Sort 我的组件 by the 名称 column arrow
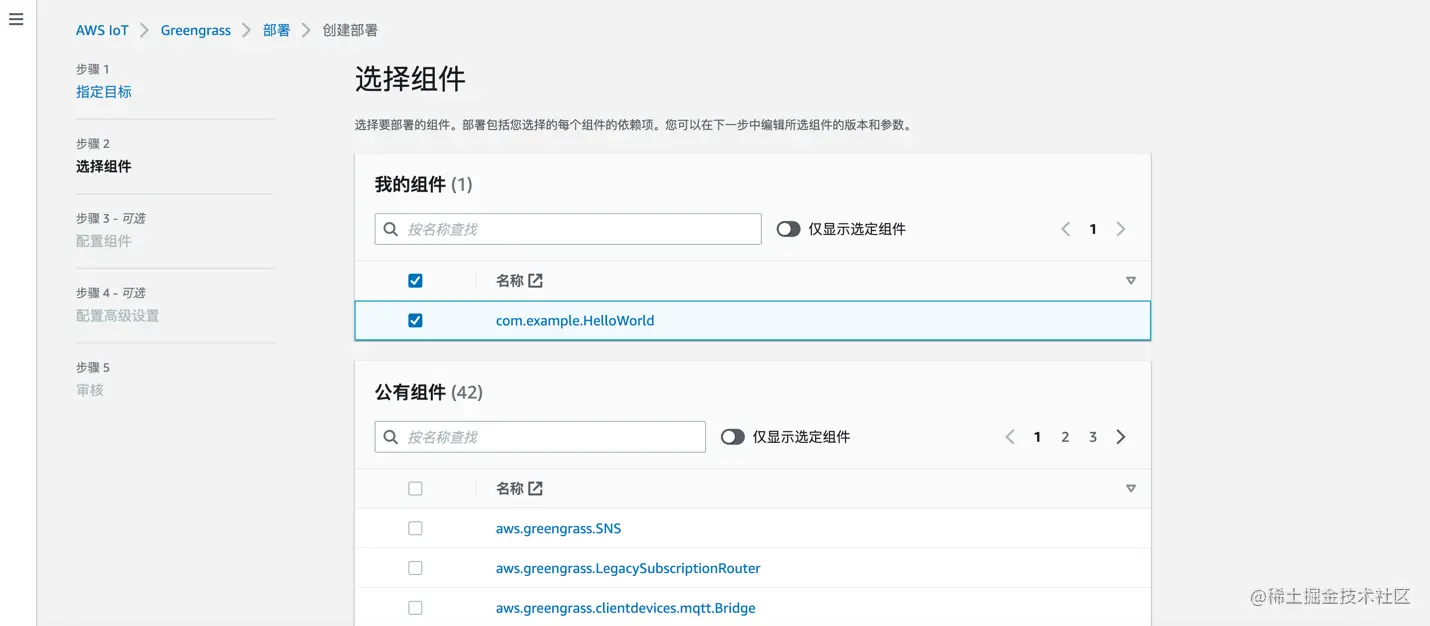The width and height of the screenshot is (1430, 626). 1131,281
